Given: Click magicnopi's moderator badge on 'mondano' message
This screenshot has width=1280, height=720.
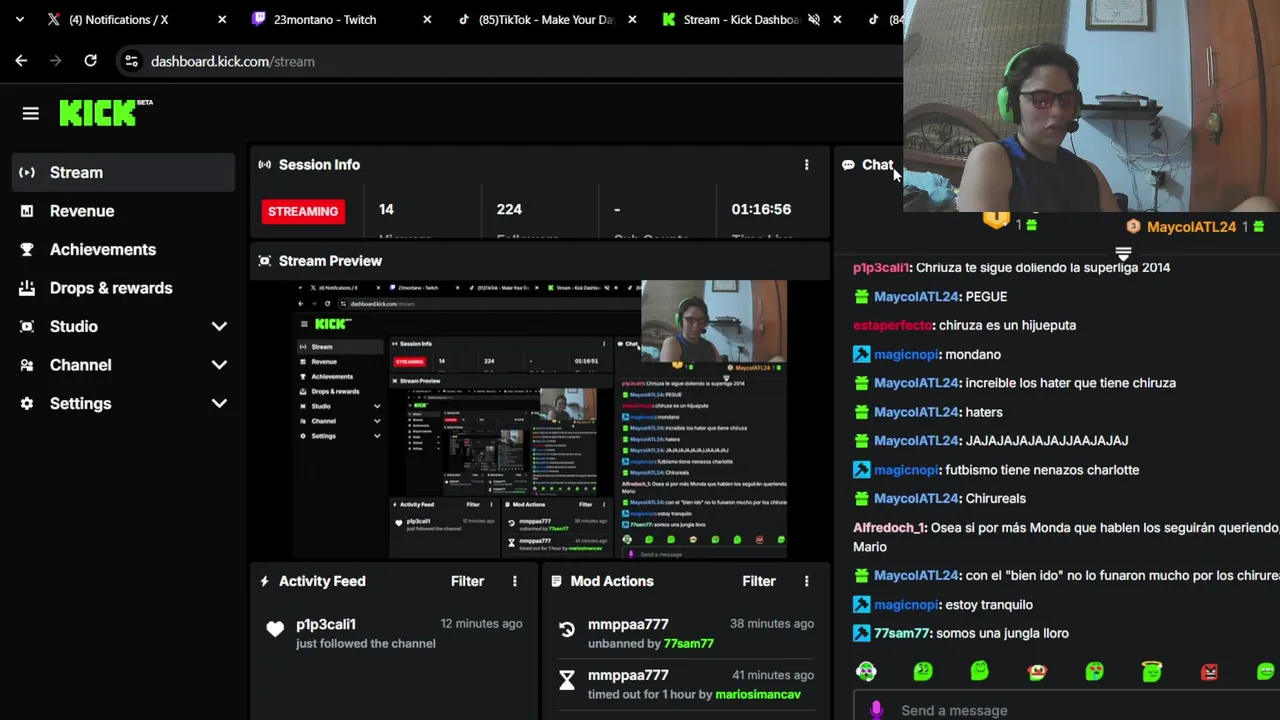Looking at the screenshot, I should point(861,354).
